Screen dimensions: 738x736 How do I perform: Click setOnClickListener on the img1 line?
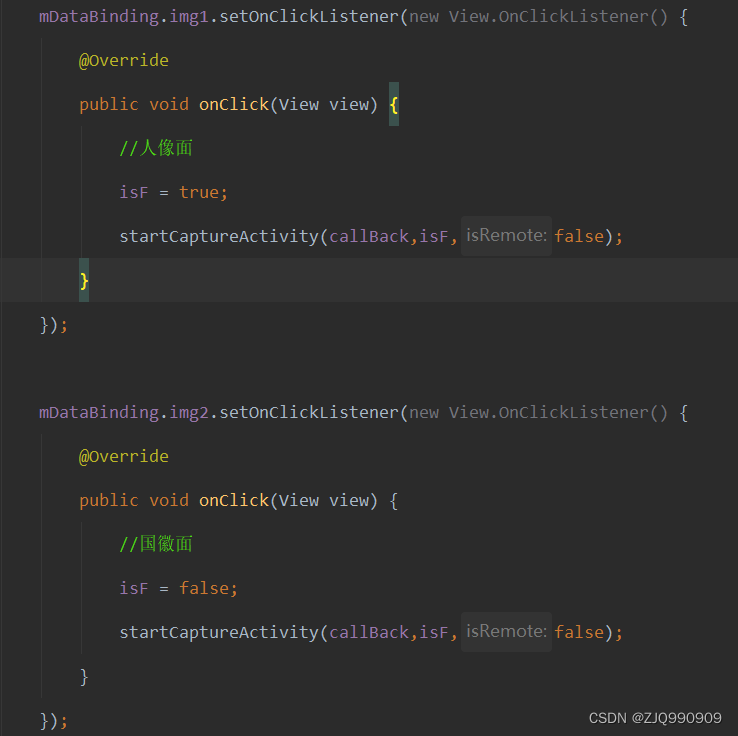pyautogui.click(x=309, y=17)
